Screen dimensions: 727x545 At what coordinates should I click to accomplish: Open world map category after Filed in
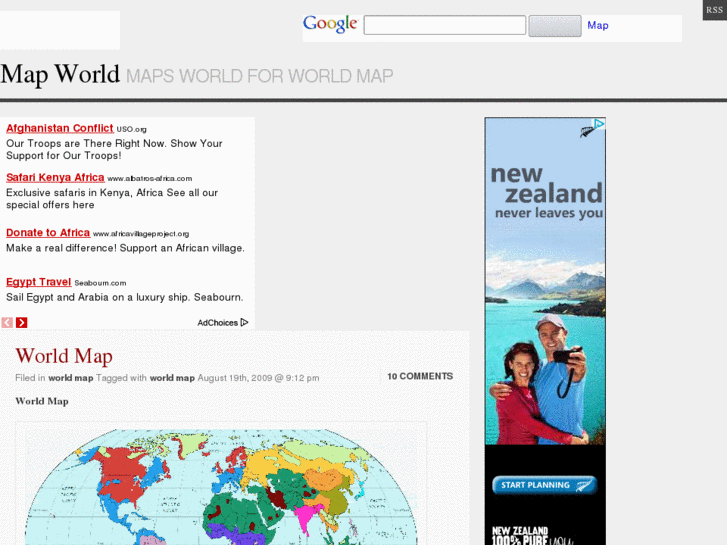tap(71, 378)
